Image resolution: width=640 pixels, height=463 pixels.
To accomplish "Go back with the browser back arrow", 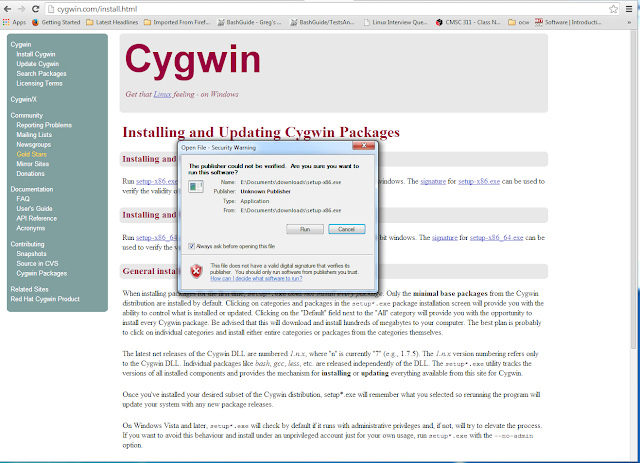I will tap(7, 9).
